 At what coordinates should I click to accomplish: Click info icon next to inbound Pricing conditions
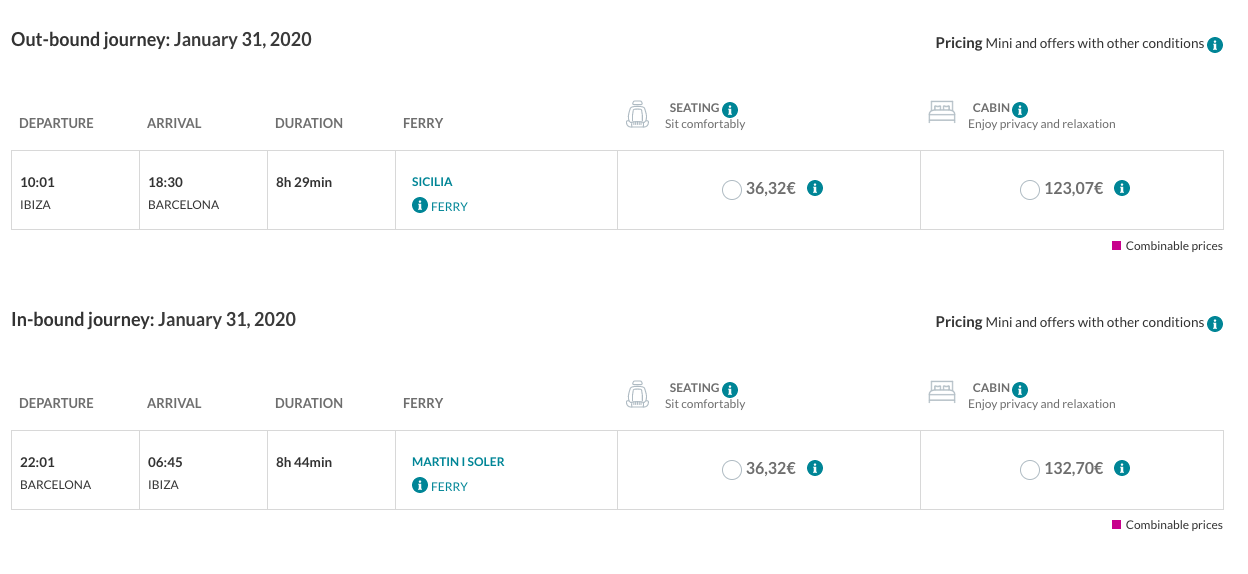(x=1215, y=324)
